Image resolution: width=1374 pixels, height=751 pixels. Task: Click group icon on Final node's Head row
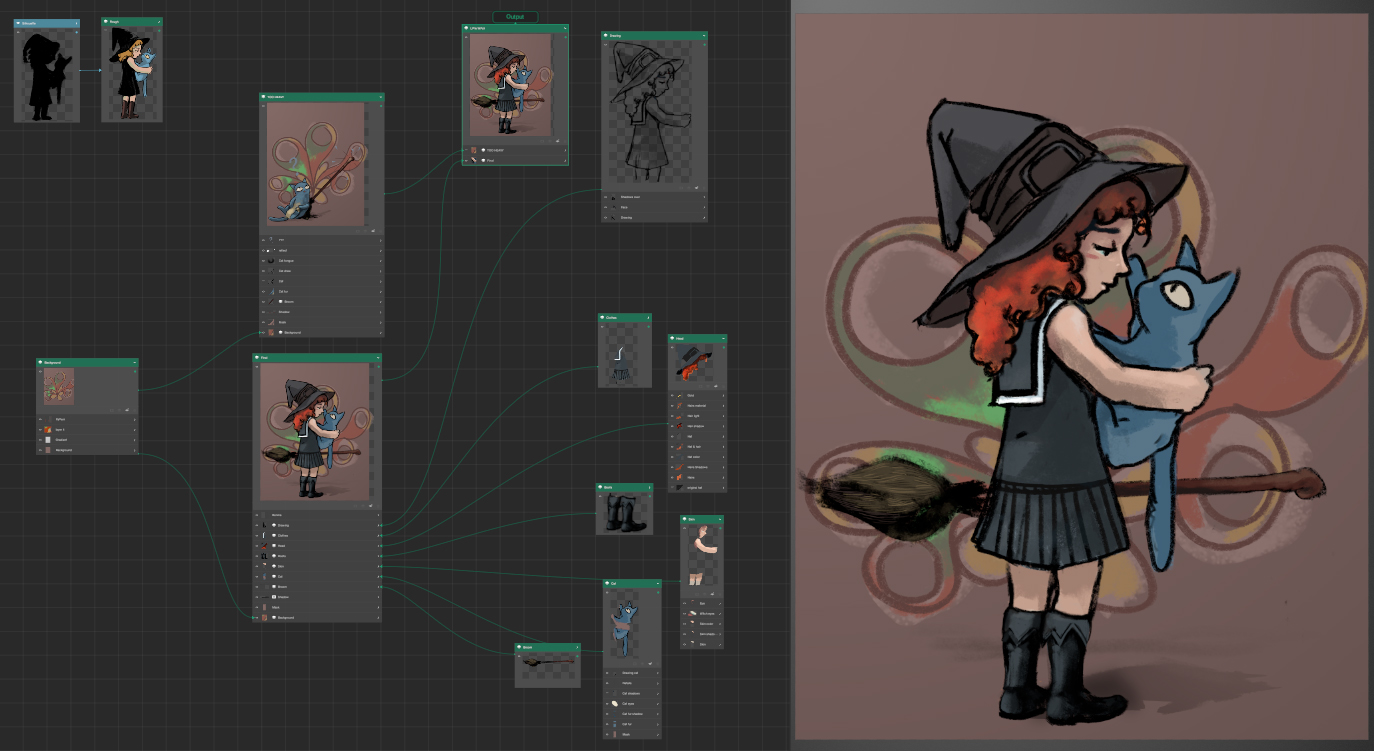[x=274, y=545]
